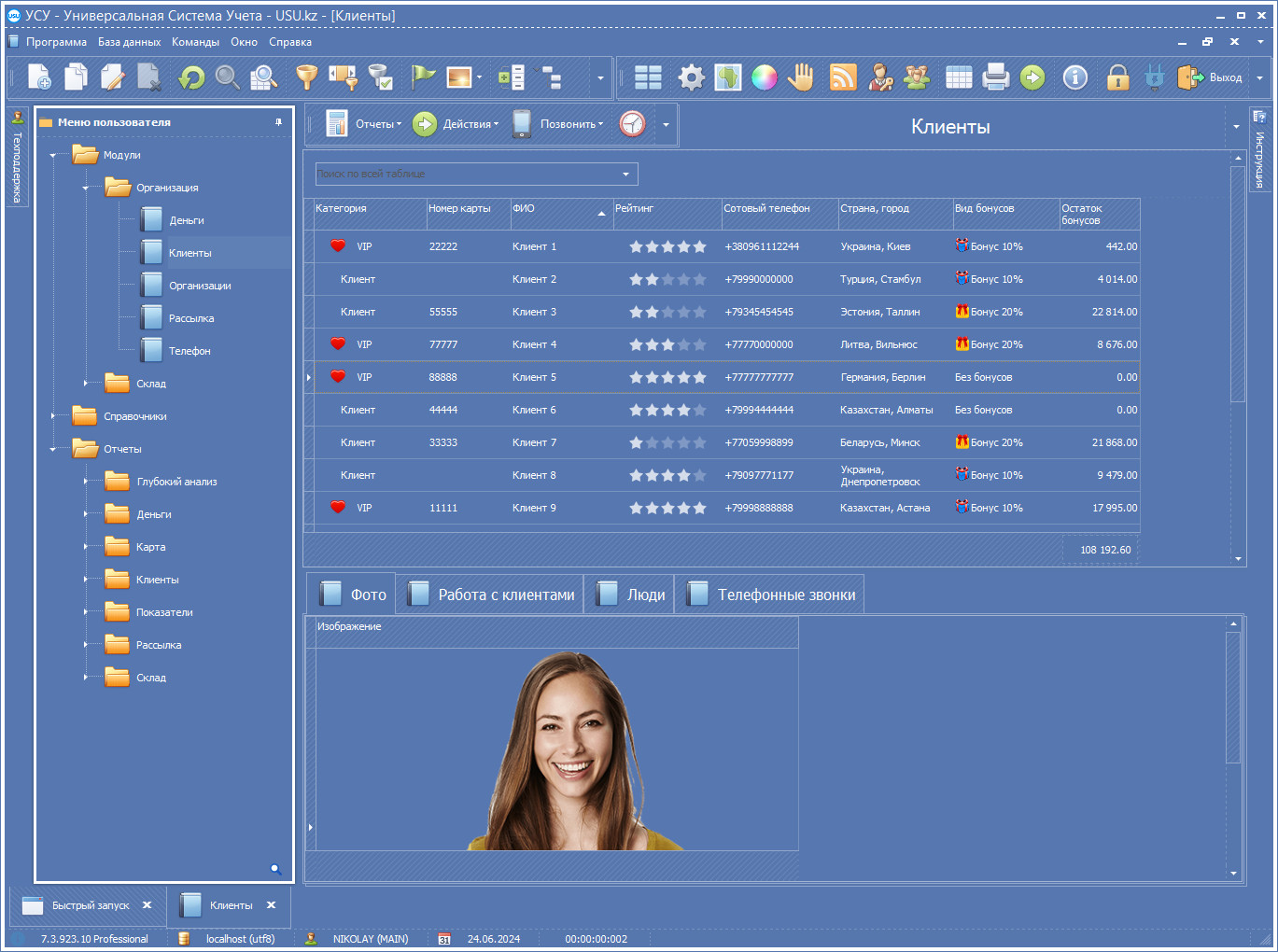Image resolution: width=1278 pixels, height=952 pixels.
Task: Open the Отчеты dropdown in module toolbar
Action: pyautogui.click(x=377, y=124)
